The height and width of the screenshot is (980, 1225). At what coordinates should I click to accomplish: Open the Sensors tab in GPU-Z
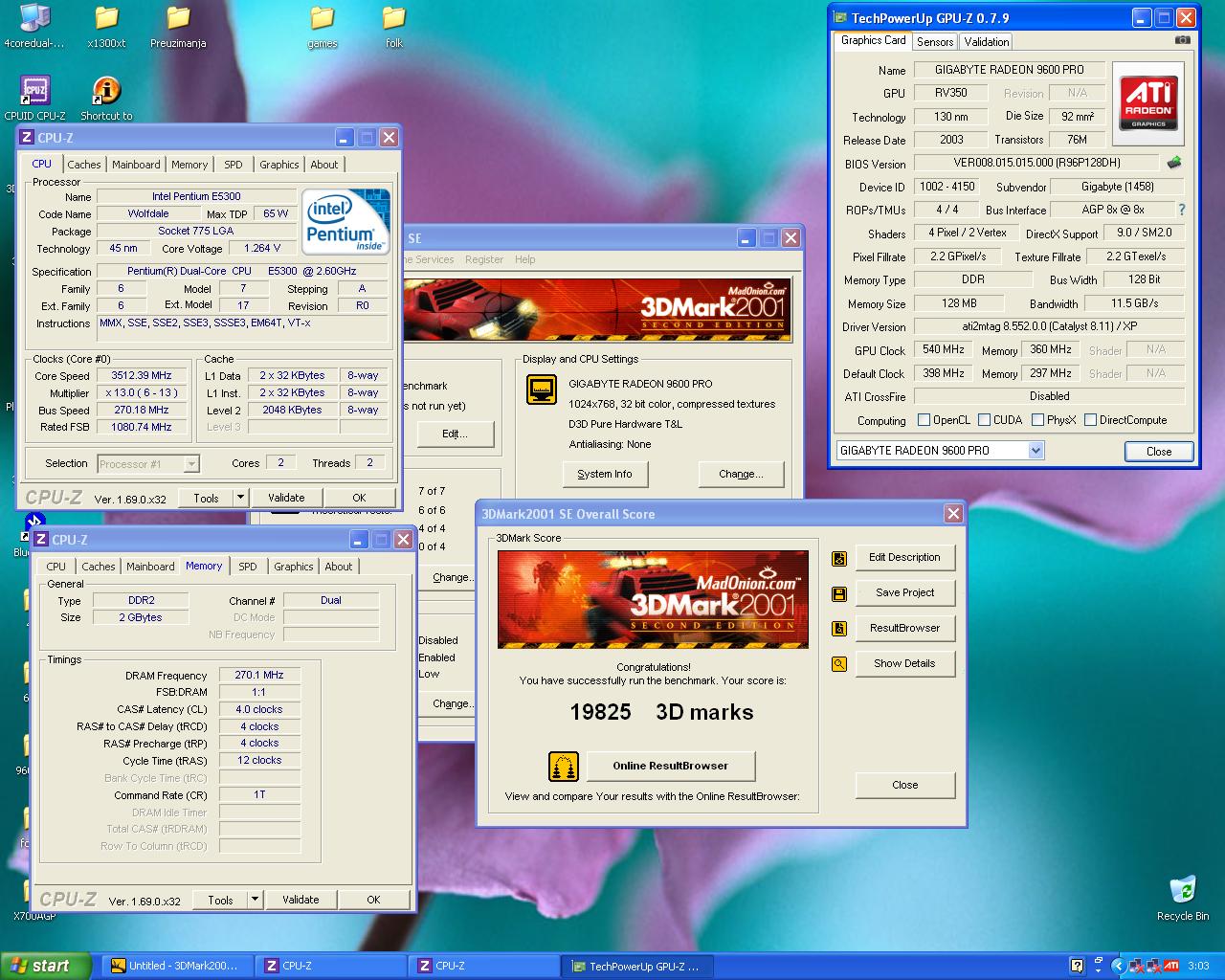click(x=934, y=42)
